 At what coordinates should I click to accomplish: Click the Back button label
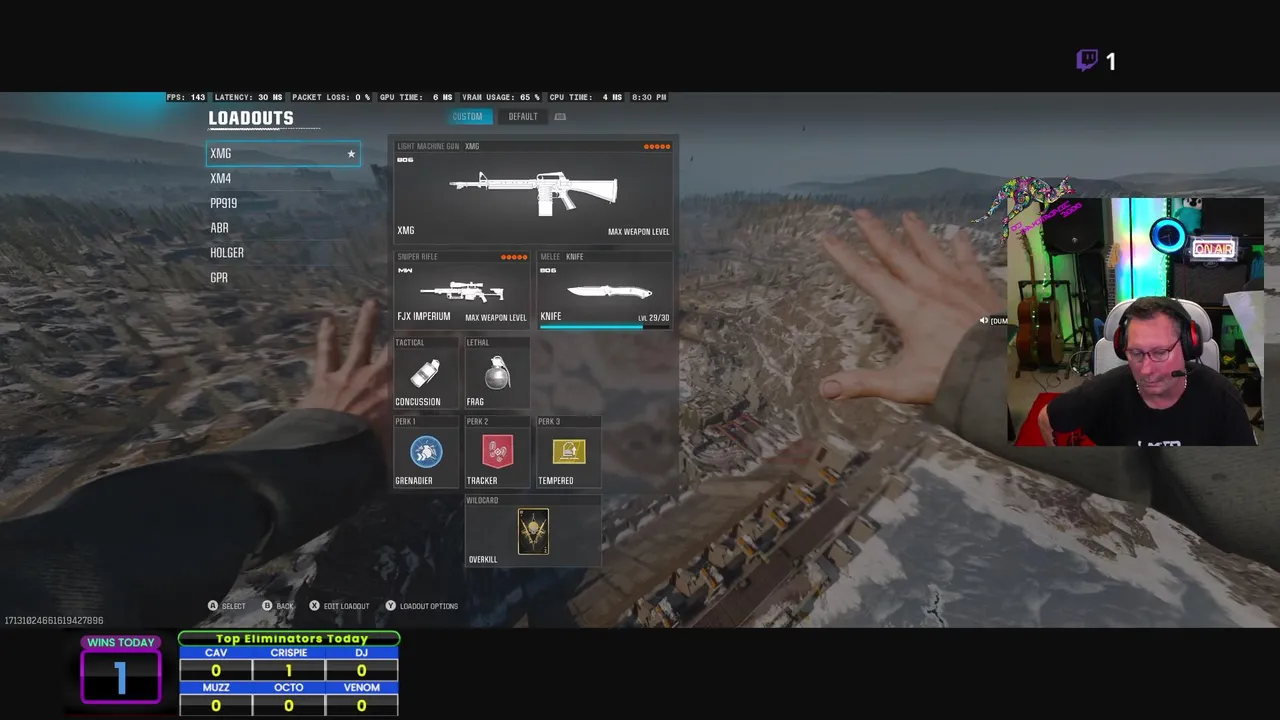pos(285,606)
